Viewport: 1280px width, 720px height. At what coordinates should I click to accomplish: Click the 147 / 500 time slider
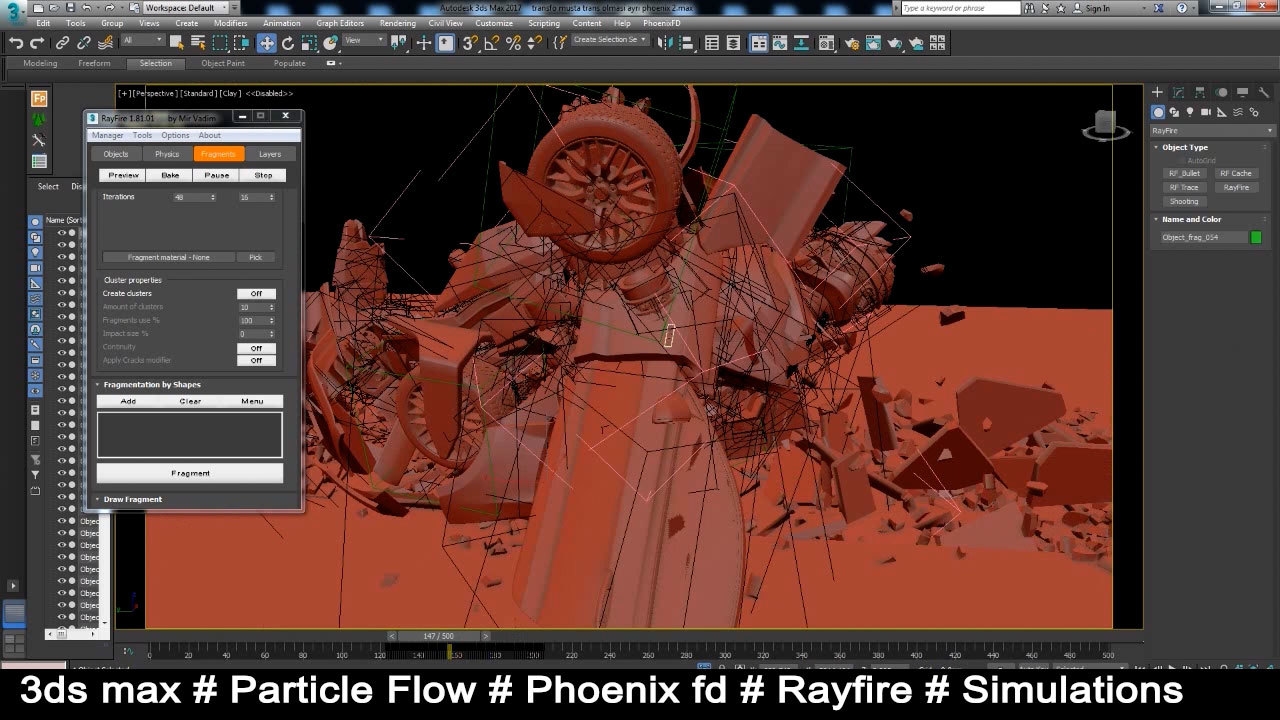[438, 636]
